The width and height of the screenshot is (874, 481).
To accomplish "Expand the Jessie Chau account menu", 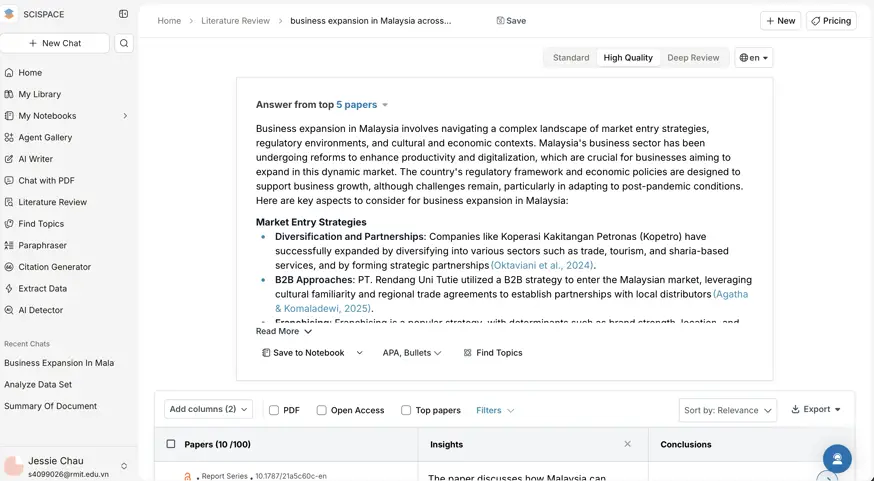I will (x=124, y=466).
